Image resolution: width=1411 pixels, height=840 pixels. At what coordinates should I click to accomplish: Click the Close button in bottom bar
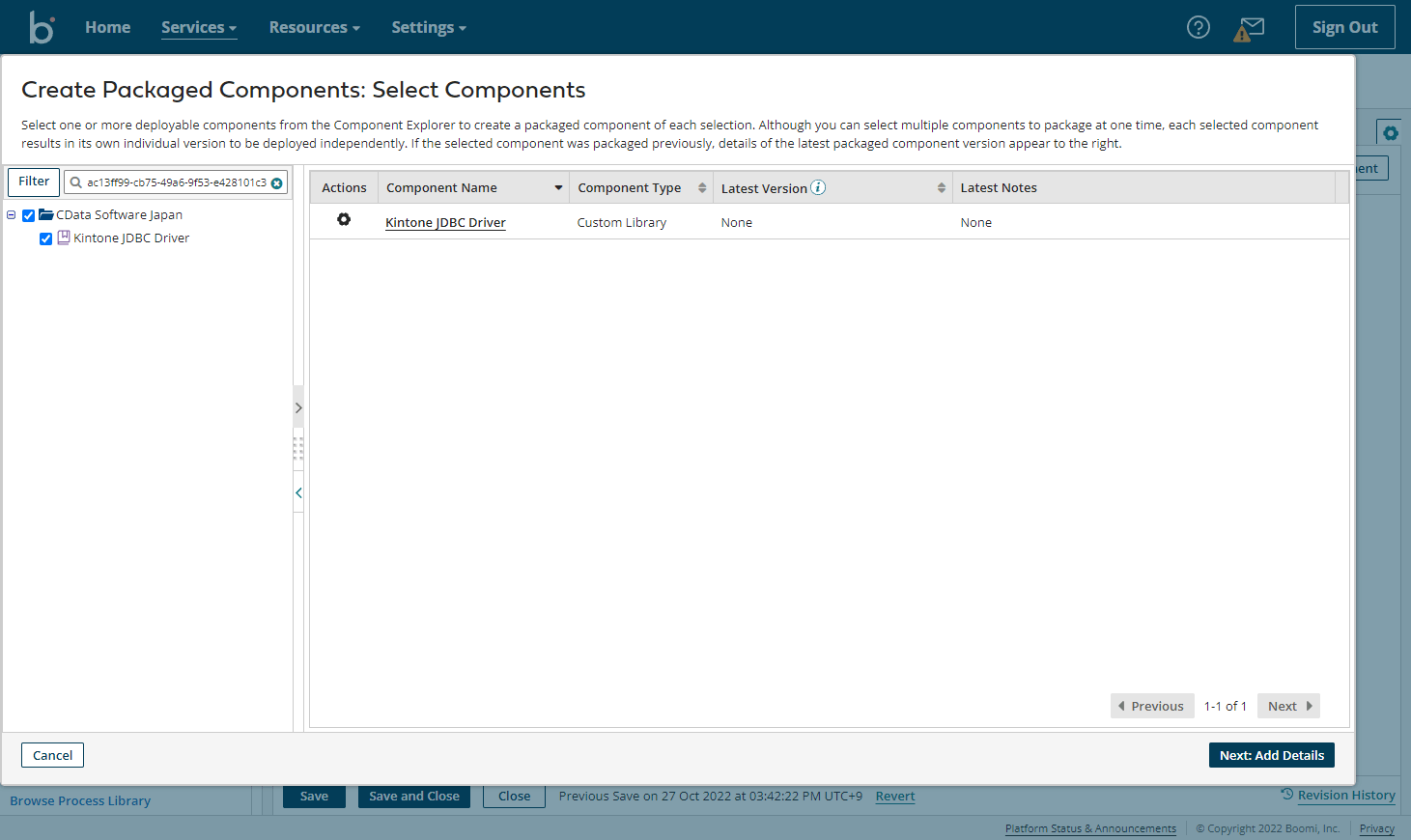514,797
